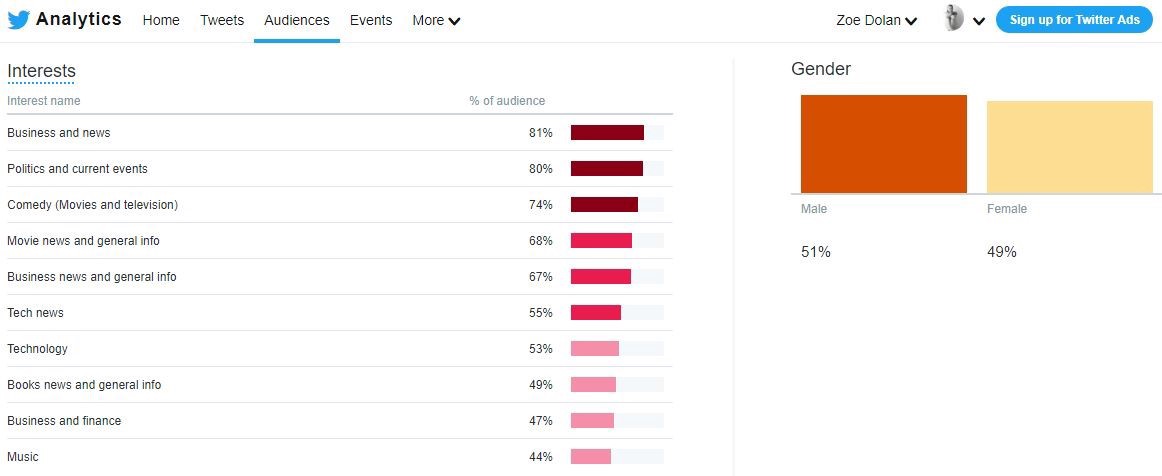1162x476 pixels.
Task: Click the Music interest percentage bar
Action: tap(591, 457)
